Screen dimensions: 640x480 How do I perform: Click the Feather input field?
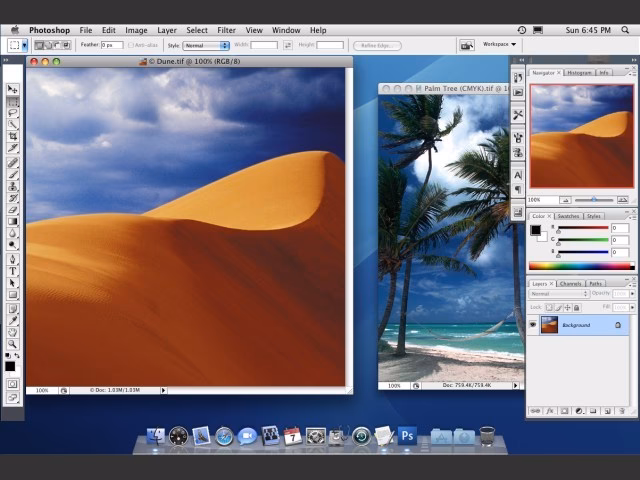click(111, 45)
